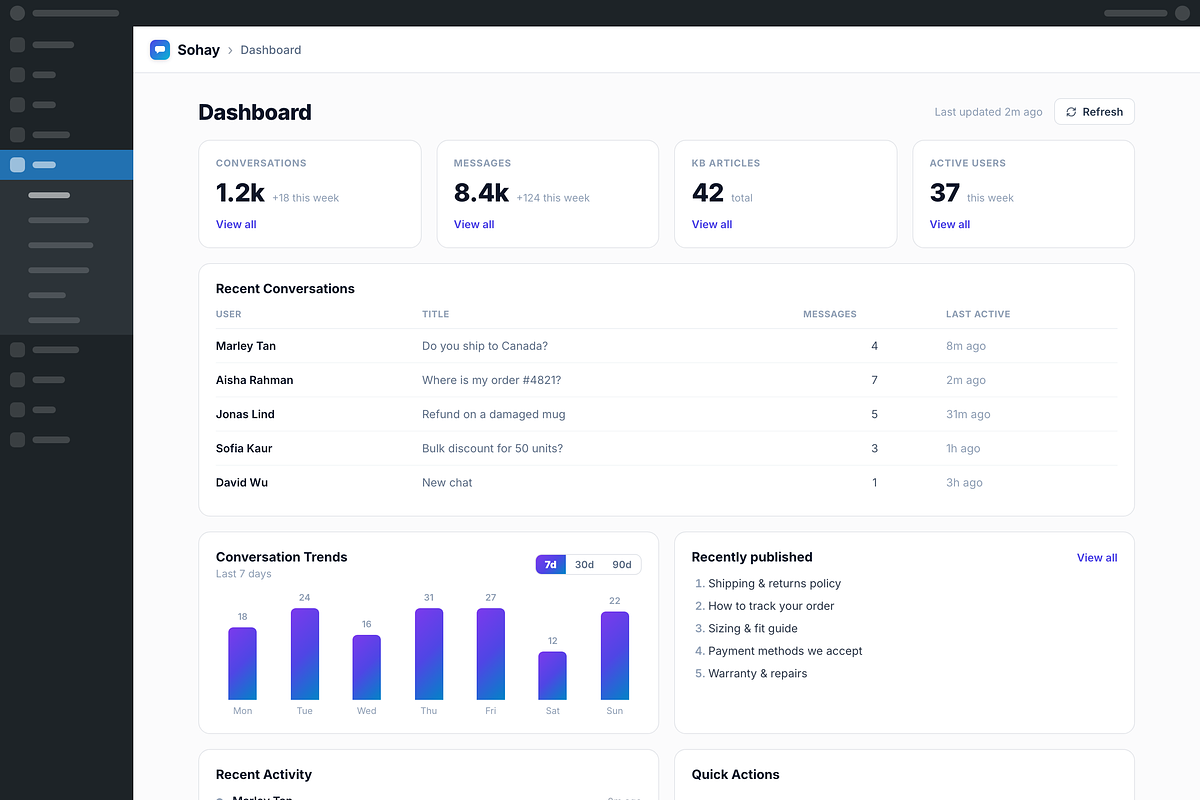This screenshot has height=800, width=1200.
Task: Click title "Bulk discount for 50 units?"
Action: click(x=493, y=448)
